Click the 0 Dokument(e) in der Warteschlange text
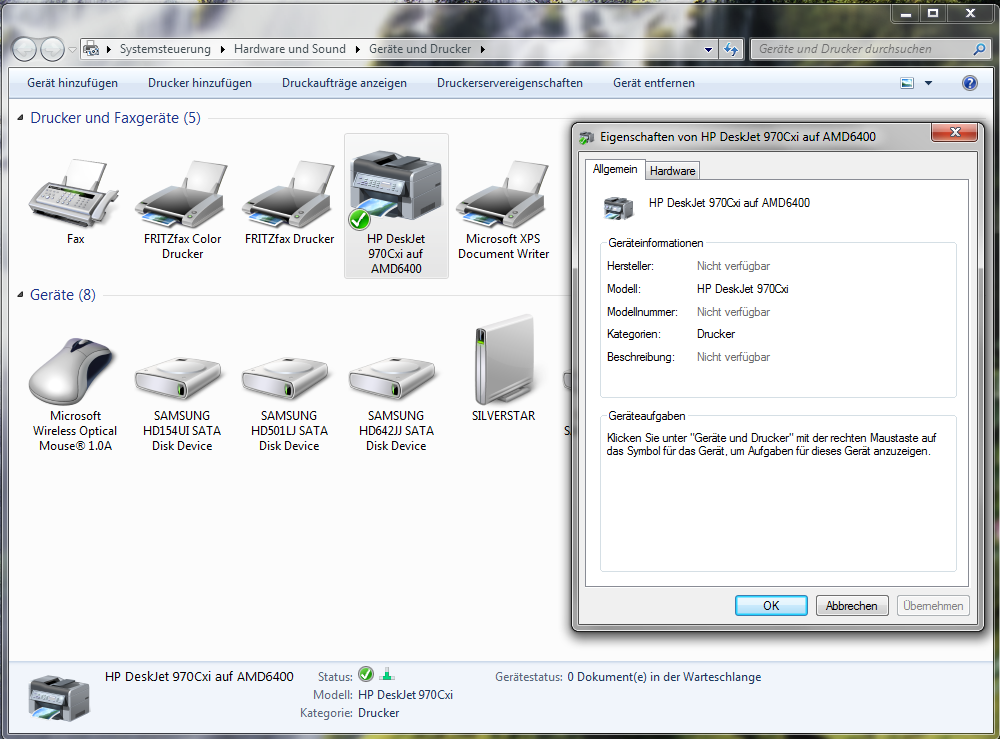The image size is (1000, 739). [x=664, y=677]
